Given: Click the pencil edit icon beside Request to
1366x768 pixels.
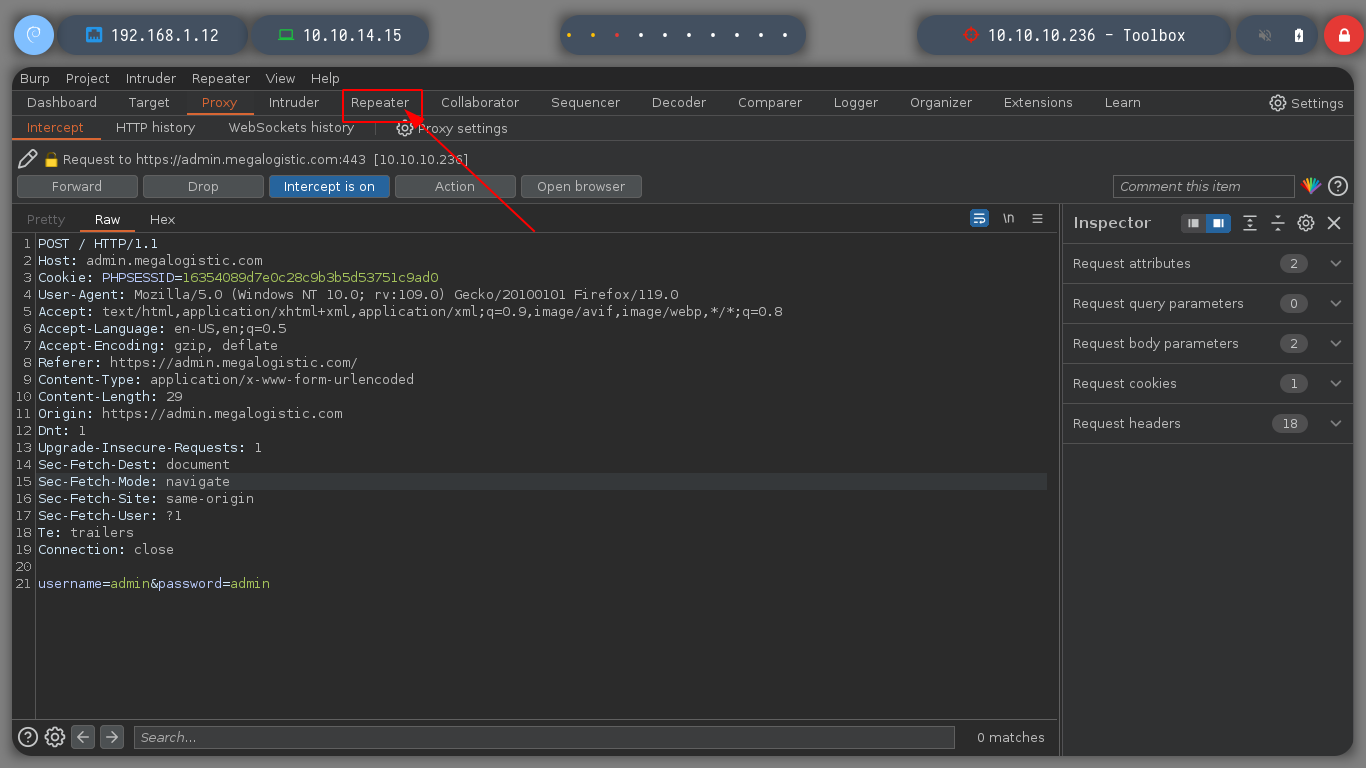Looking at the screenshot, I should (x=28, y=159).
